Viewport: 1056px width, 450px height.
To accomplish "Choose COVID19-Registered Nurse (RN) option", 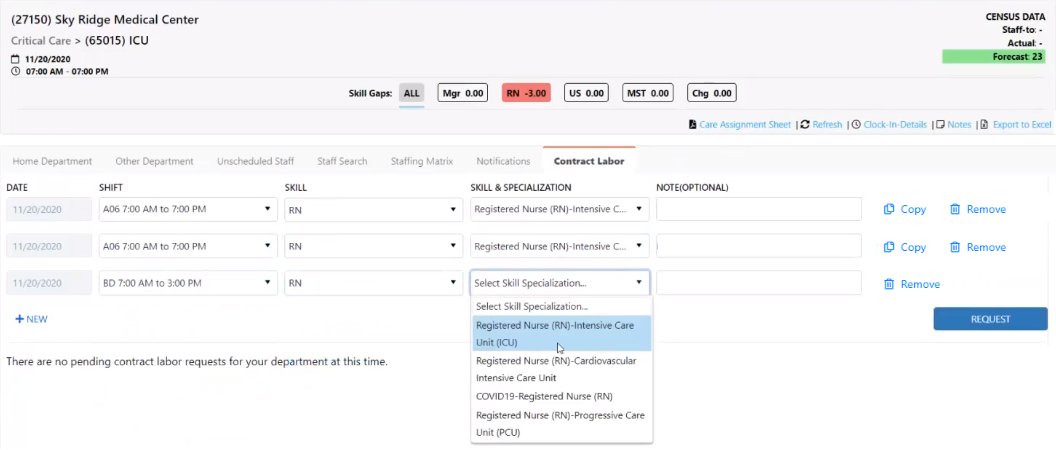I will pyautogui.click(x=544, y=396).
